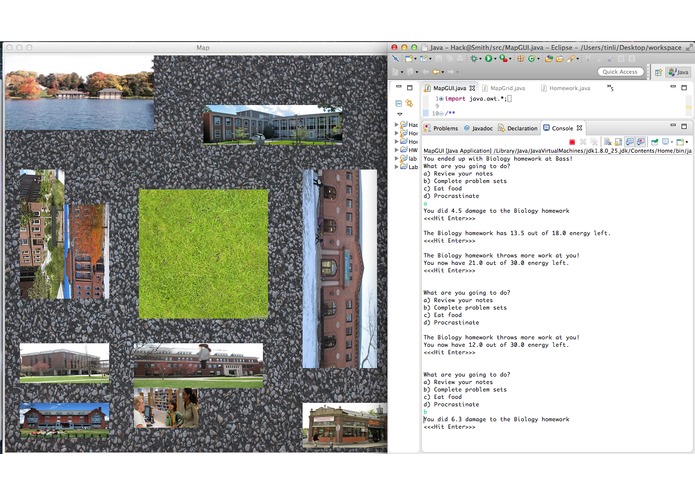Viewport: 695px width, 494px height.
Task: Click the two women library photo on Map
Action: (166, 408)
